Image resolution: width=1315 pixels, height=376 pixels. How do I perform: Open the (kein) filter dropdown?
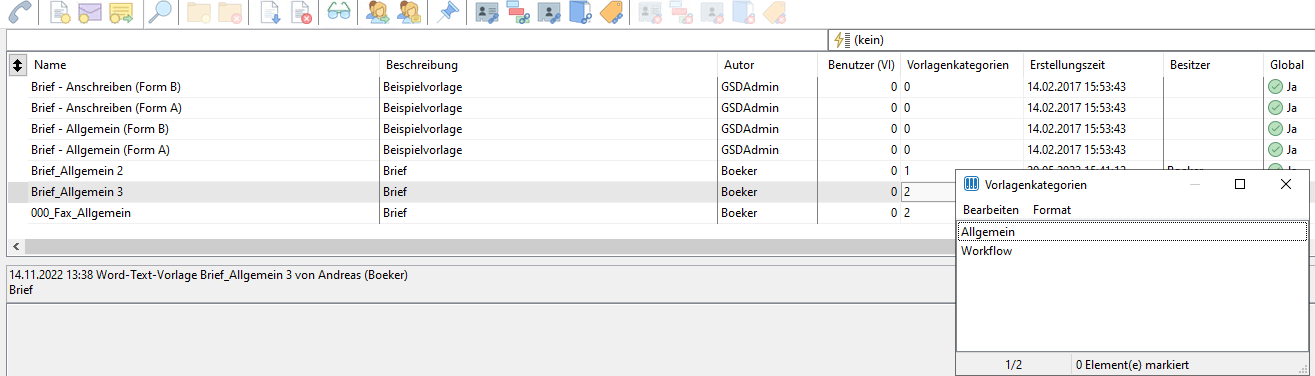click(x=1069, y=40)
